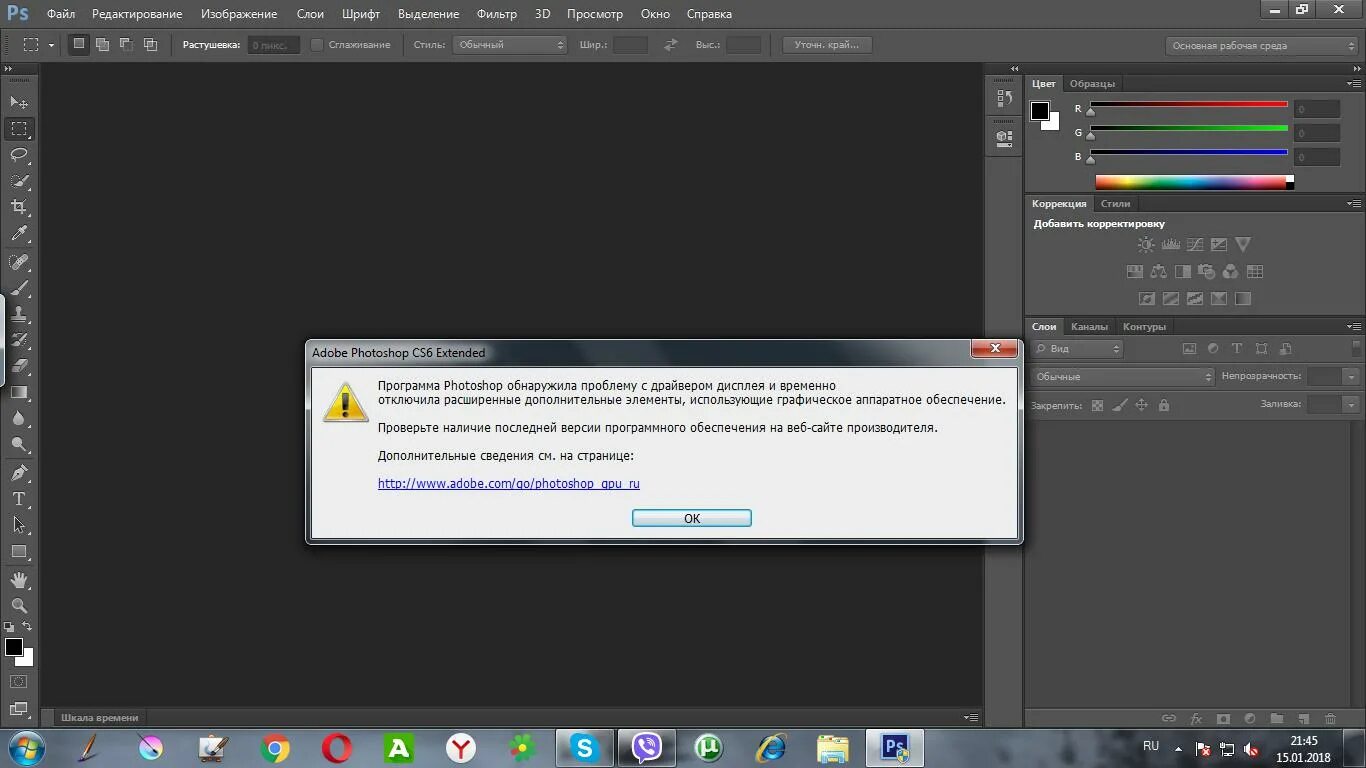
Task: Select the Crop tool
Action: coord(19,207)
